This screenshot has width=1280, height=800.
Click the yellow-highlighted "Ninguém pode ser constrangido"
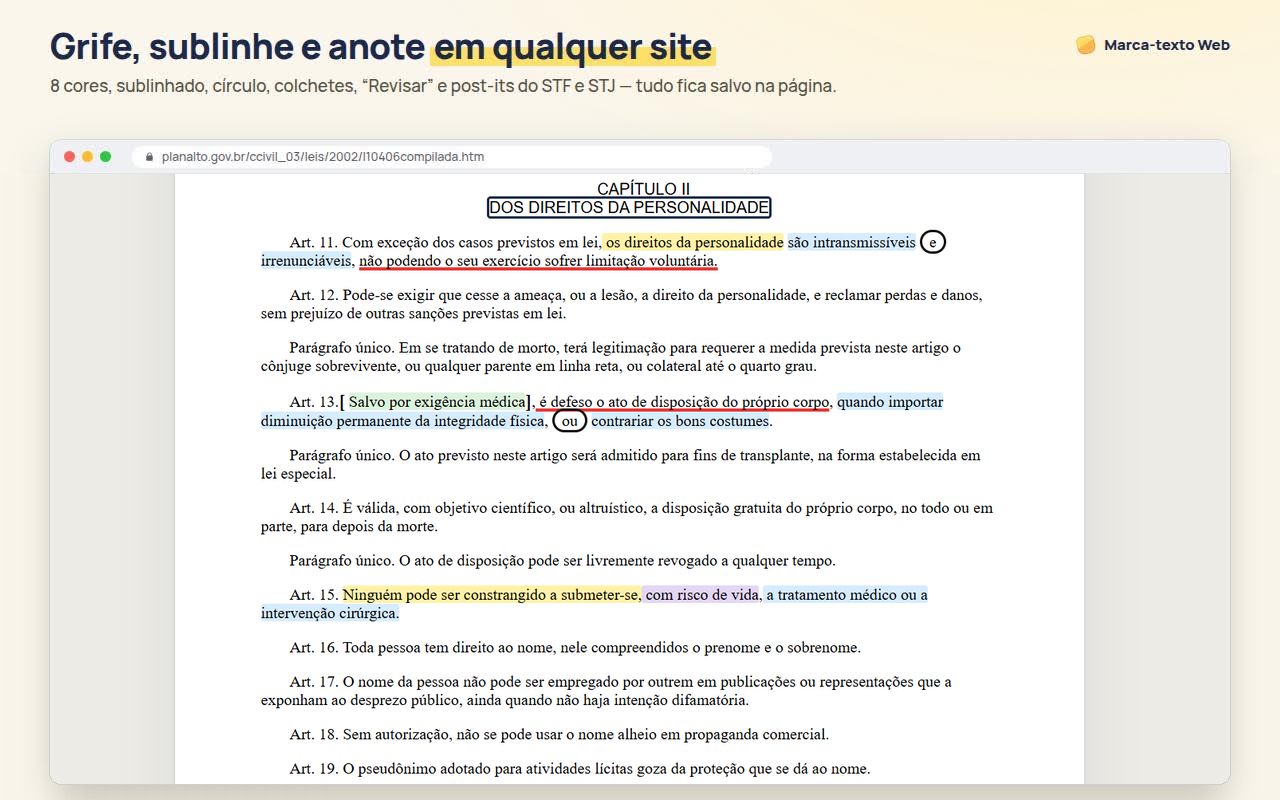(491, 595)
